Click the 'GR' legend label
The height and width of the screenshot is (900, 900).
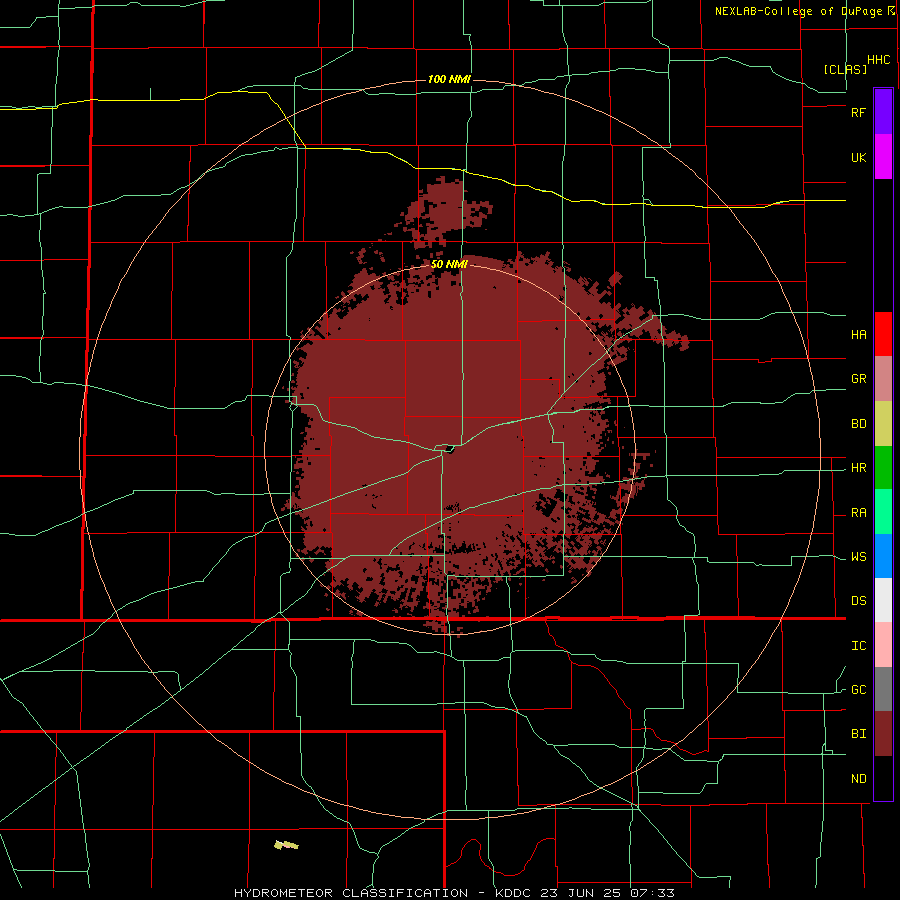point(858,379)
